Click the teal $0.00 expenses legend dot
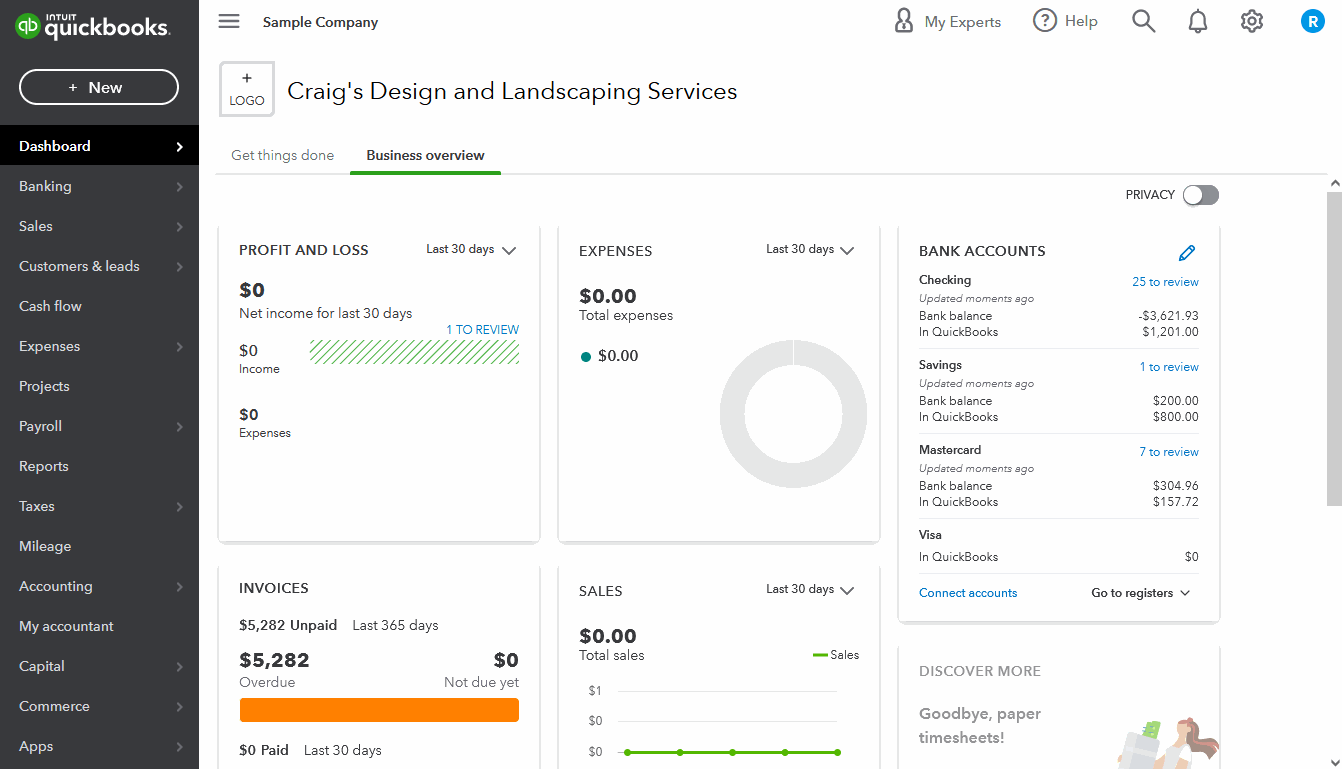1342x769 pixels. (x=586, y=356)
